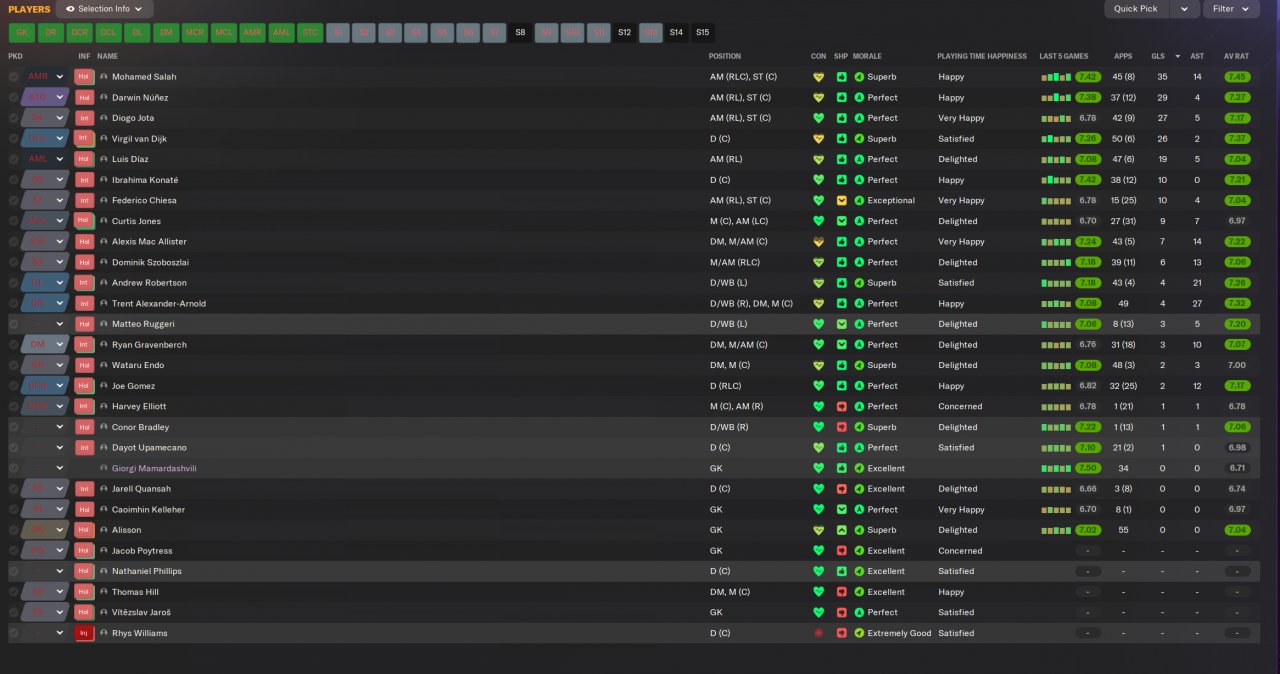Click Mohamed Salah's 7.45 average rating
The height and width of the screenshot is (674, 1280).
click(1236, 77)
